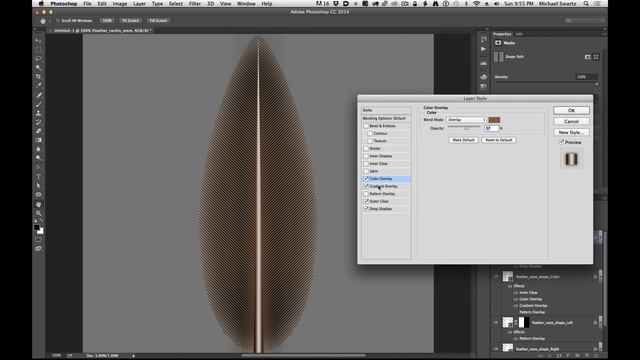
Task: Hide the feather_vane_shape_Left layer
Action: (496, 322)
